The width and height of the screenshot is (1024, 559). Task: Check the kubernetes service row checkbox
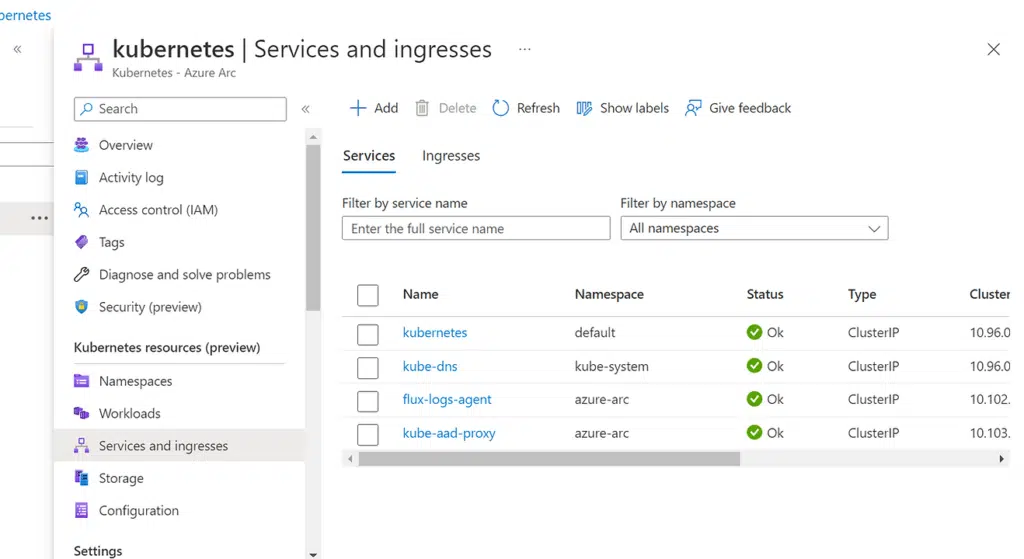click(x=368, y=334)
